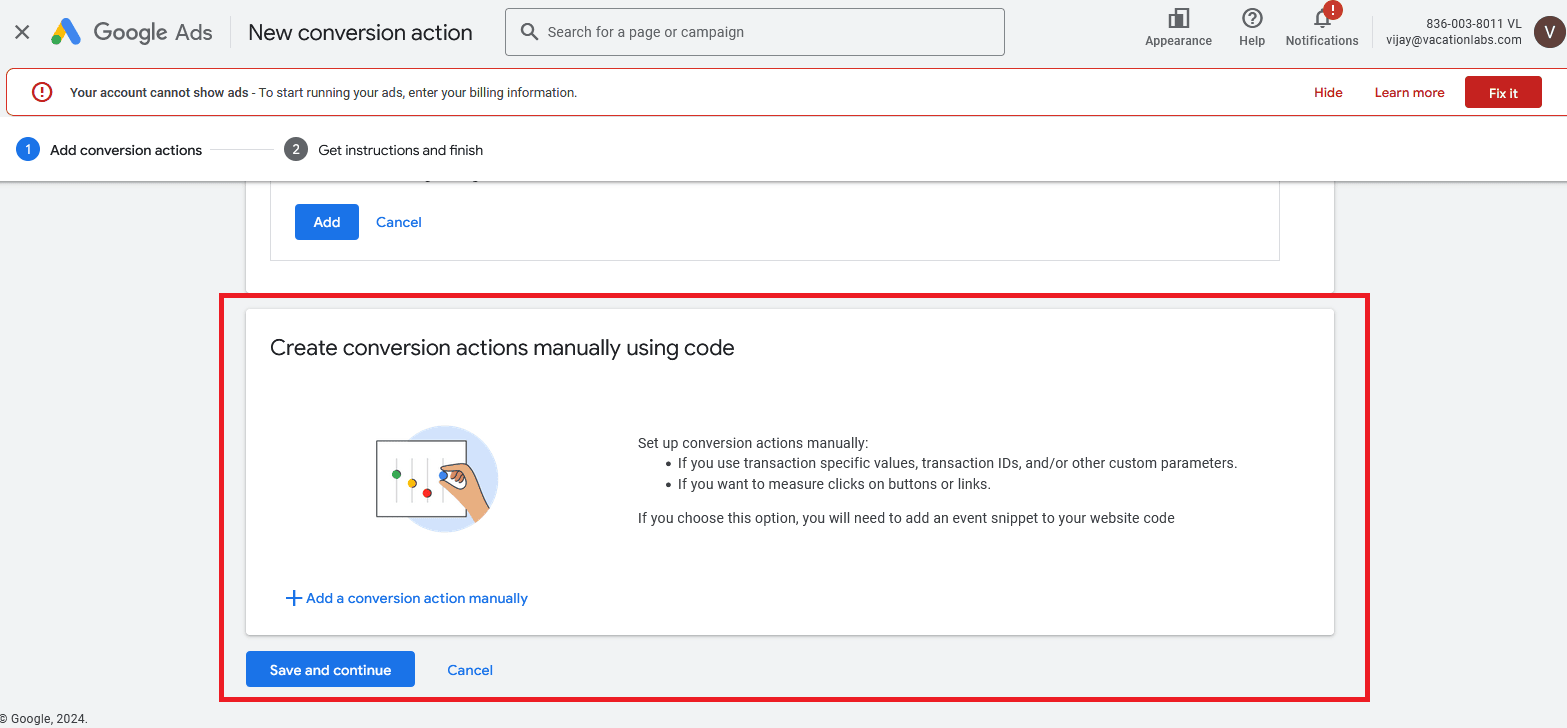Open the Help question mark icon

(1251, 19)
